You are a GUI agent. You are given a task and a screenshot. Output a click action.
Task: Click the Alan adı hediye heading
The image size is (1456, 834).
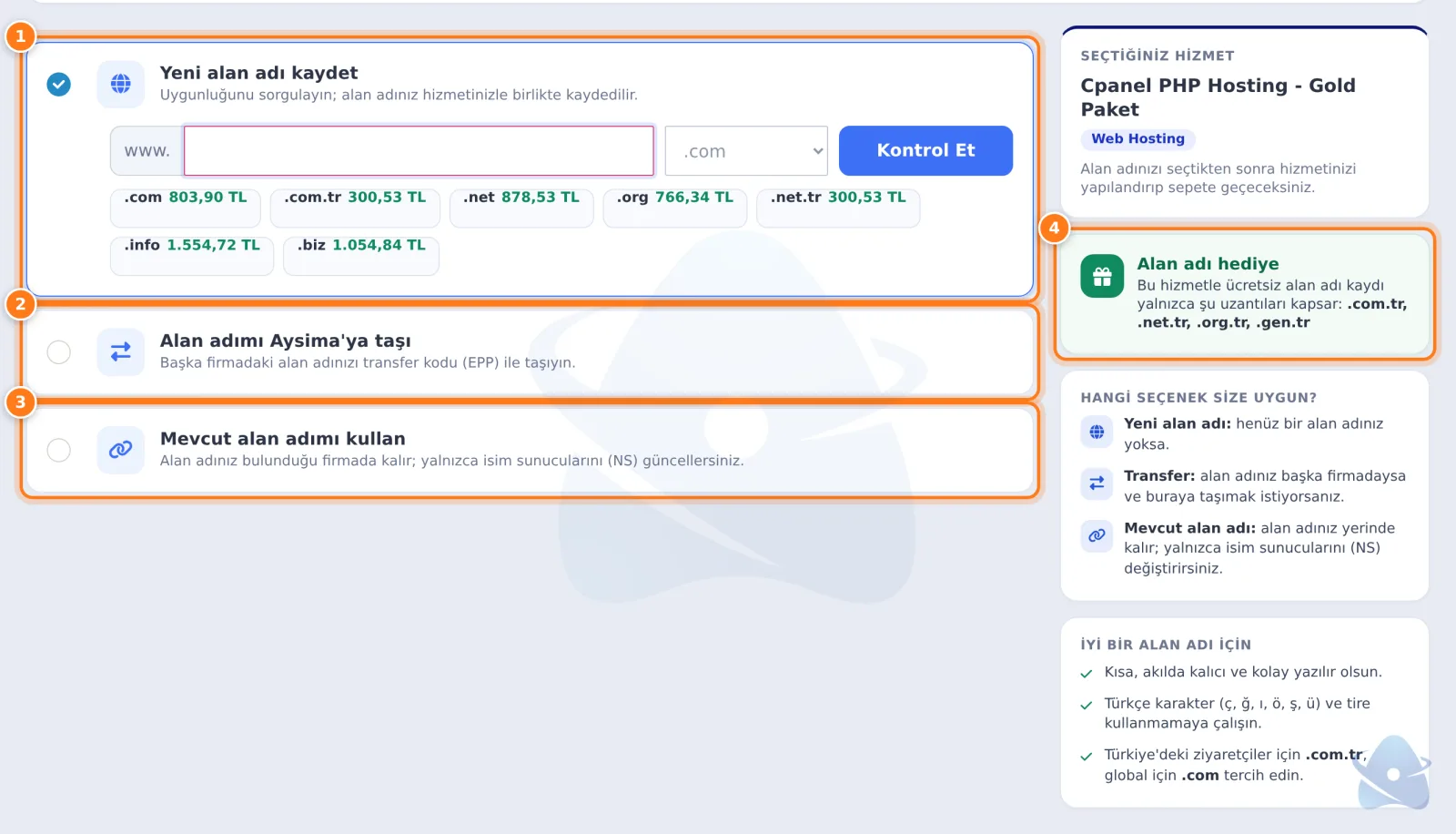(x=1208, y=264)
